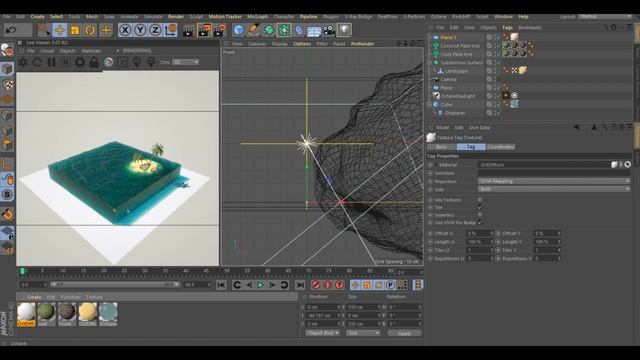Screen dimensions: 640x360
Task: Click the Undo arrow icon
Action: (x=11, y=30)
